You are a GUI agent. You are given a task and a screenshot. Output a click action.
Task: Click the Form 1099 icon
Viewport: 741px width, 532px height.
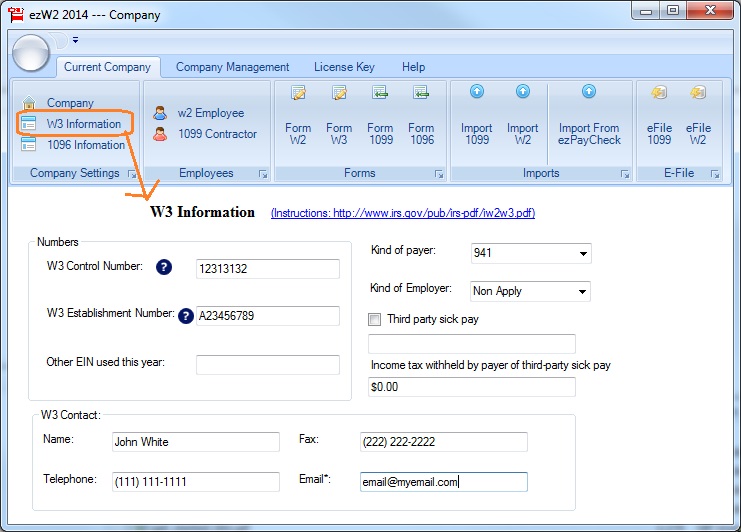(380, 93)
